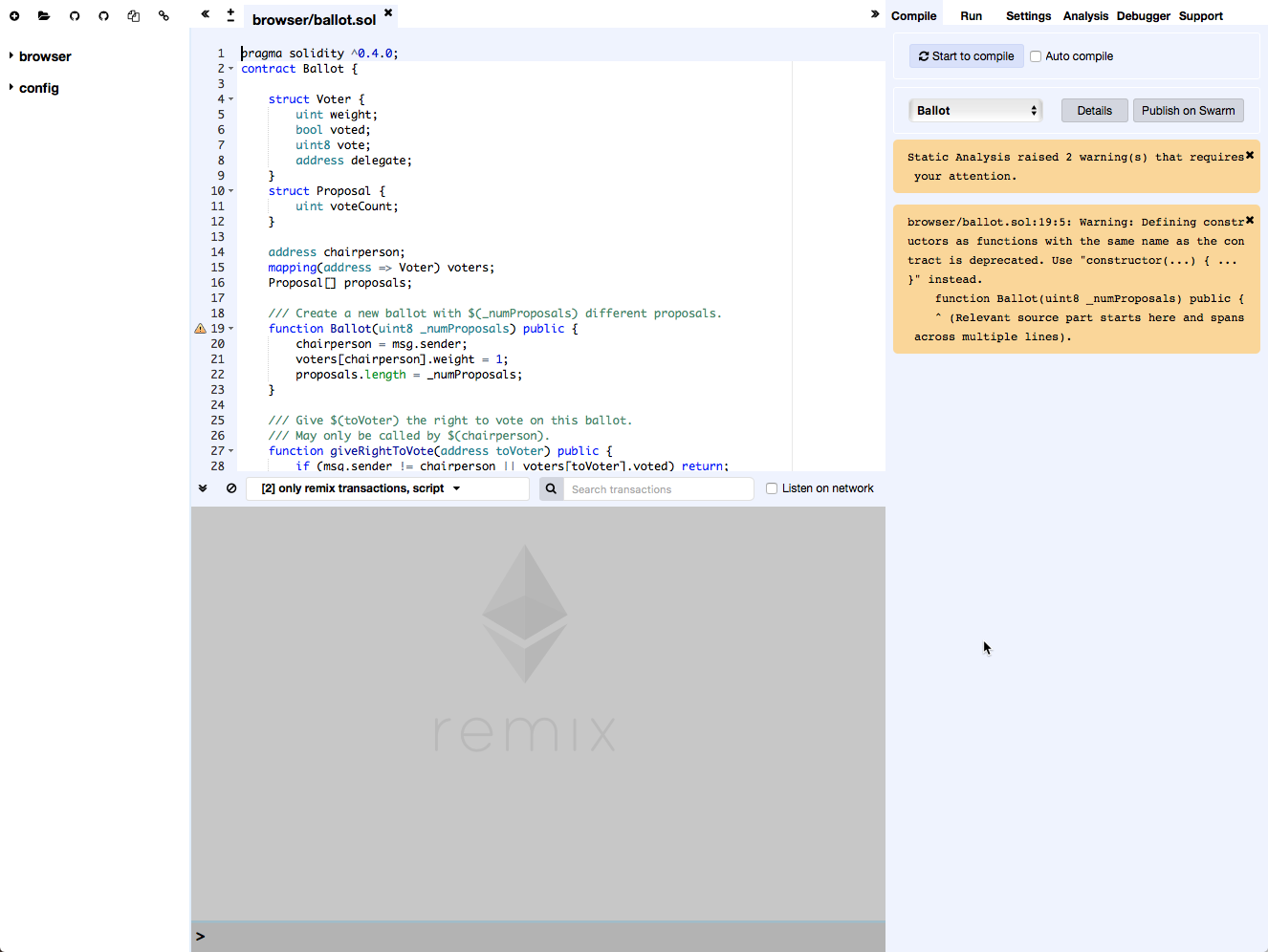Copy all files to another instance icon
The width and height of the screenshot is (1268, 952).
(134, 16)
